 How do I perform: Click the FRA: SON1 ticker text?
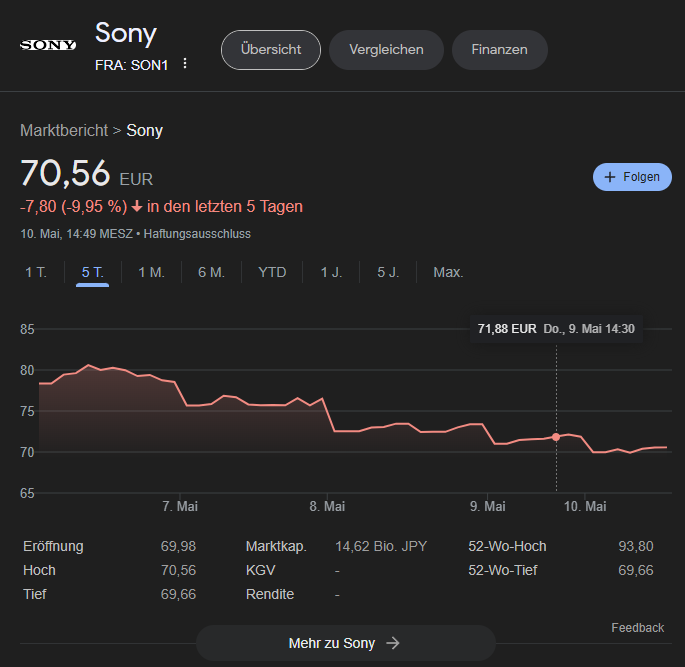[131, 65]
